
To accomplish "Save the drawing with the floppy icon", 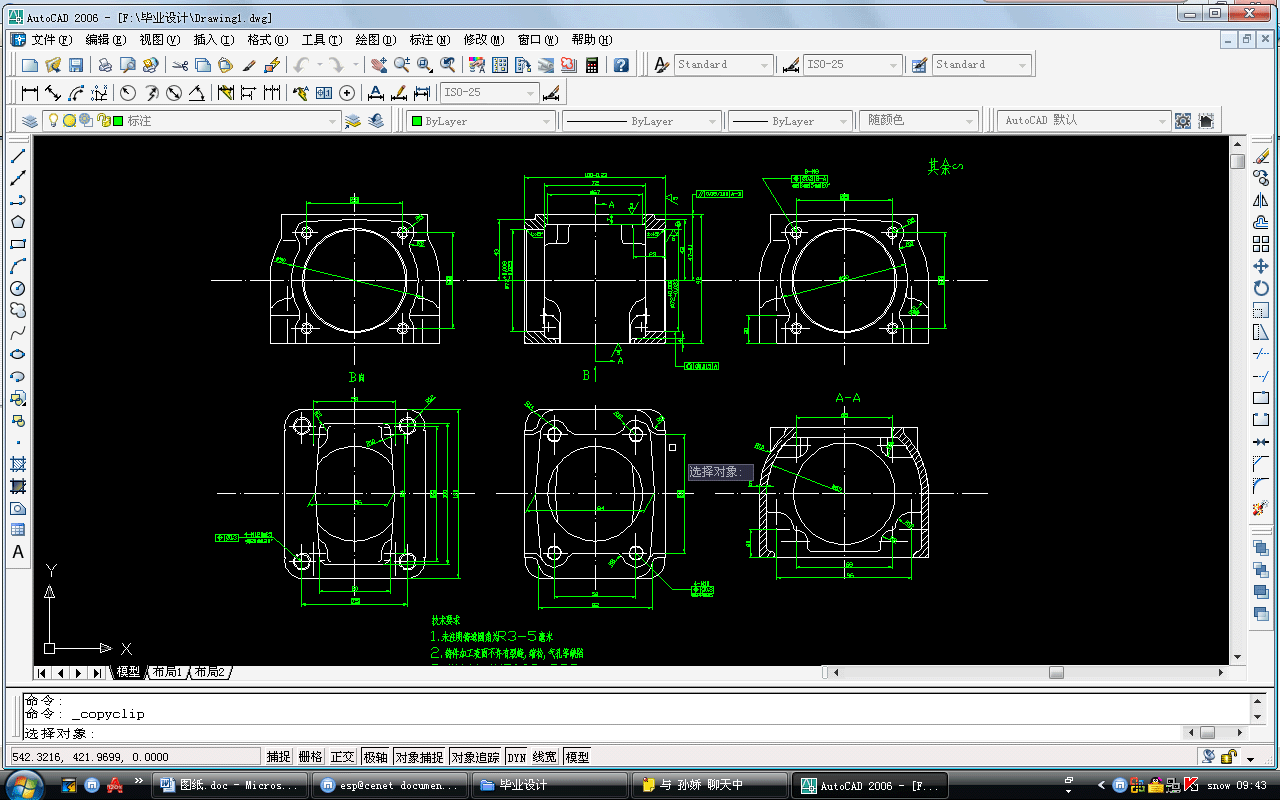I will coord(76,65).
